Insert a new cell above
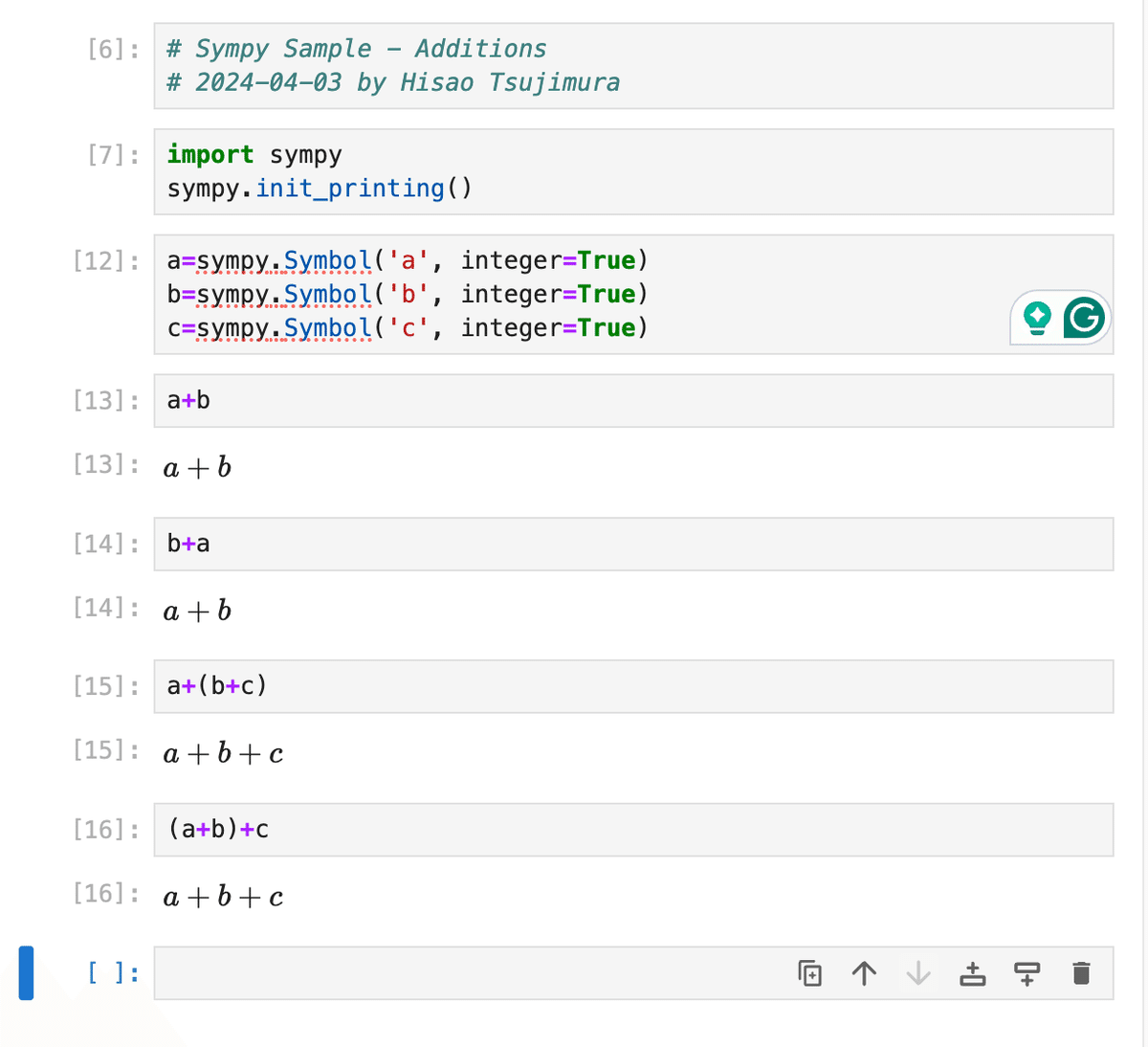This screenshot has height=1047, width=1148. (x=972, y=973)
